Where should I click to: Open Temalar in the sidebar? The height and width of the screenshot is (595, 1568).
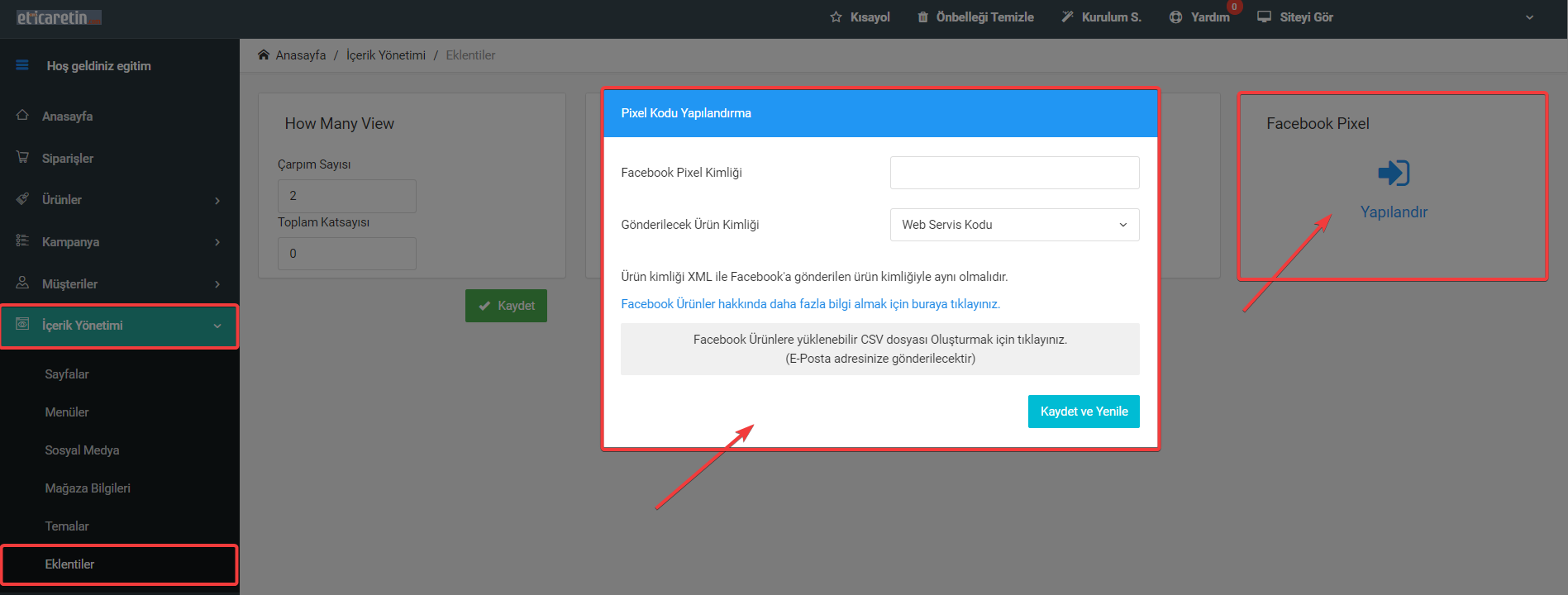pyautogui.click(x=67, y=526)
